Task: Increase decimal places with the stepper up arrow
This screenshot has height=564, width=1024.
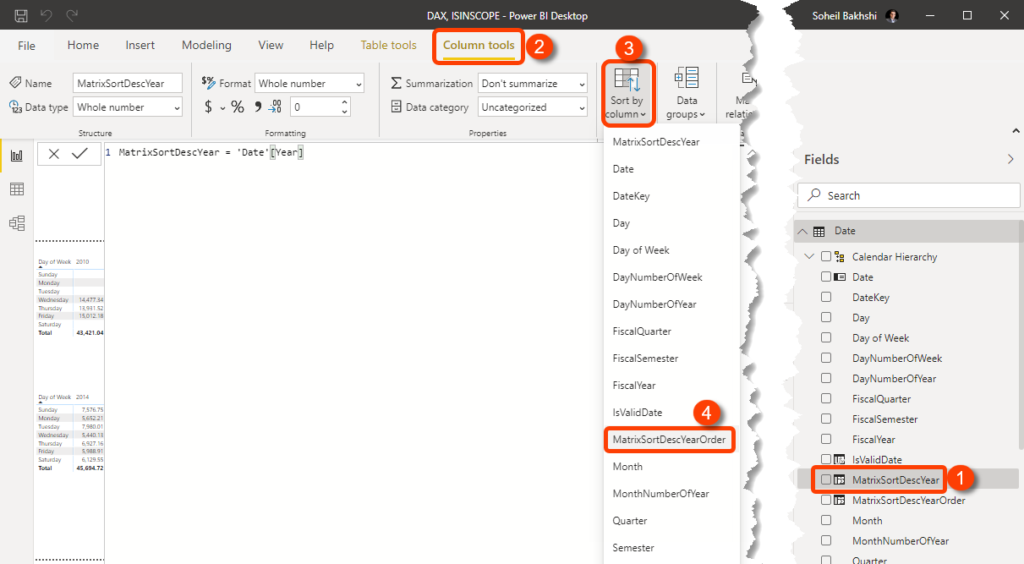Action: pos(345,102)
